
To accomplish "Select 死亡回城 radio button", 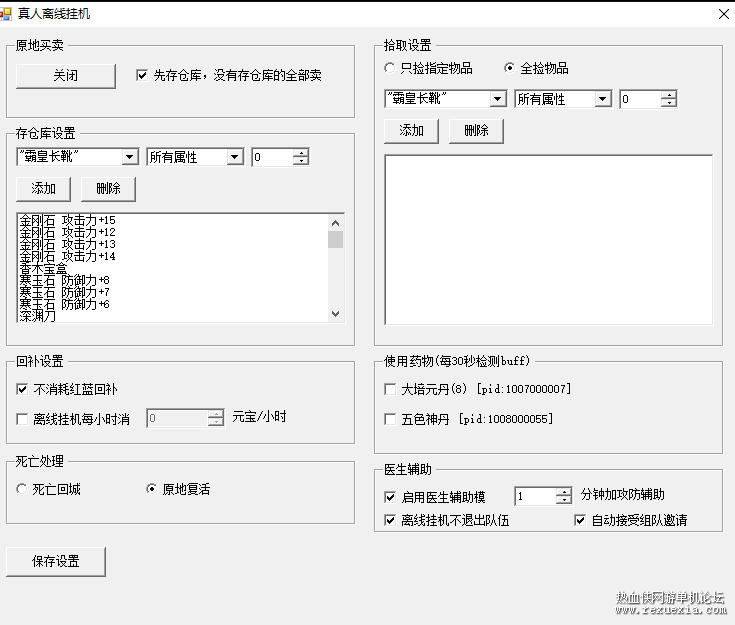I will point(22,489).
